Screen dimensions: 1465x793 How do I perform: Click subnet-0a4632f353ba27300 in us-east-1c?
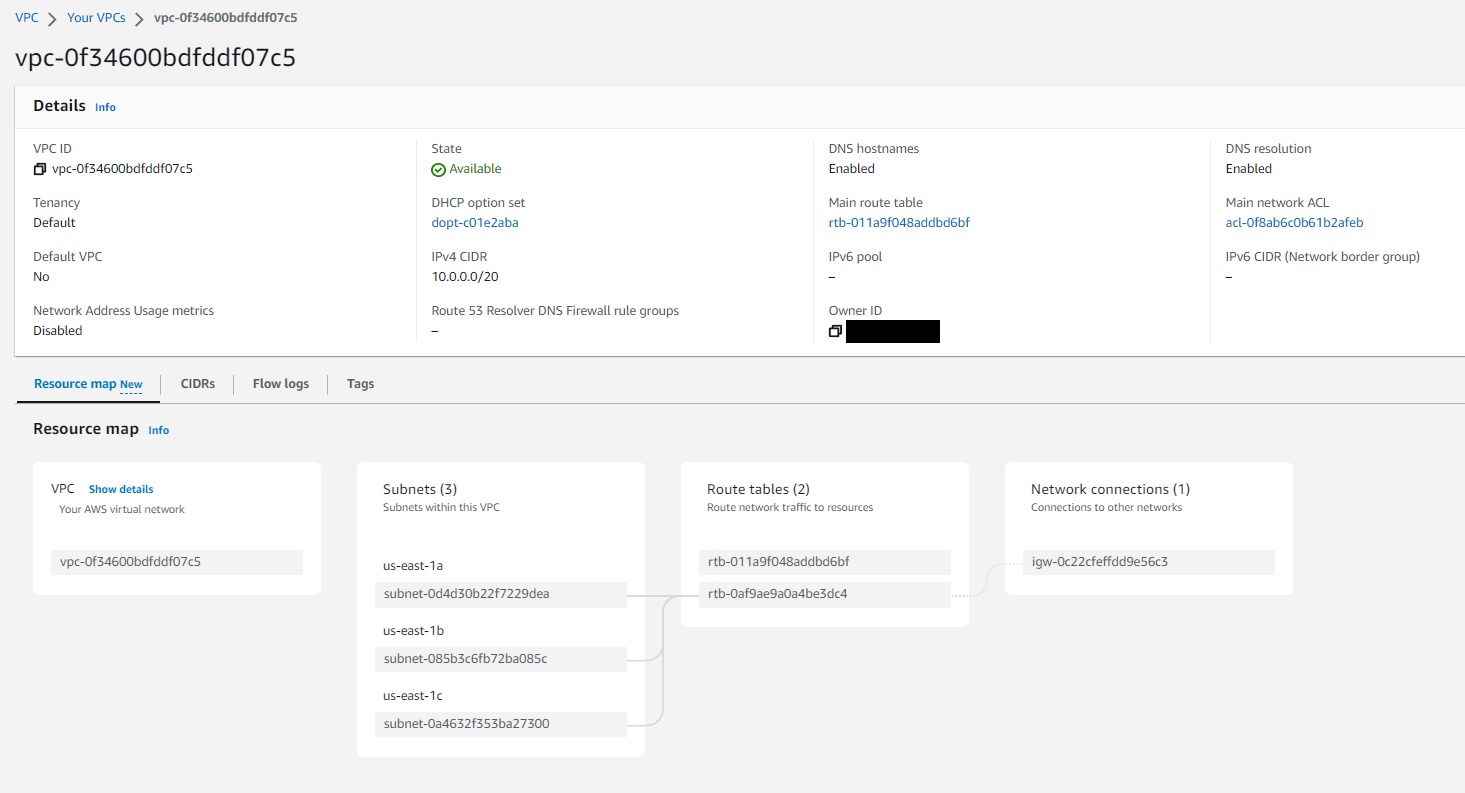point(465,723)
